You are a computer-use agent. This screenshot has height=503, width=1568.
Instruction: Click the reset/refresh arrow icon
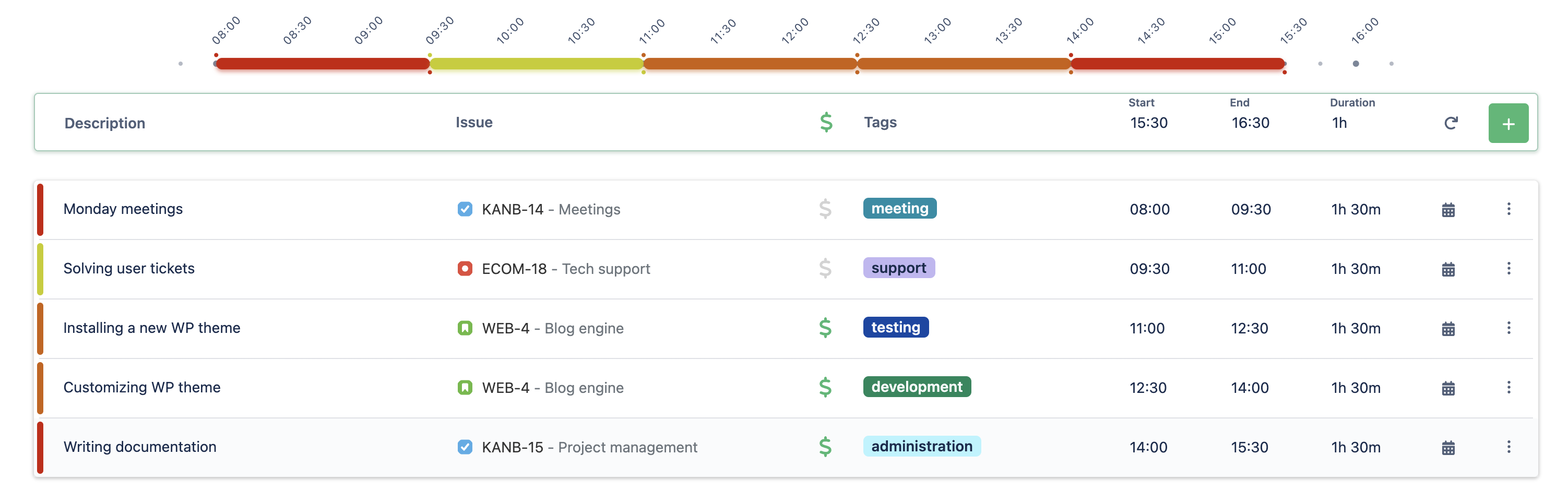[1451, 124]
